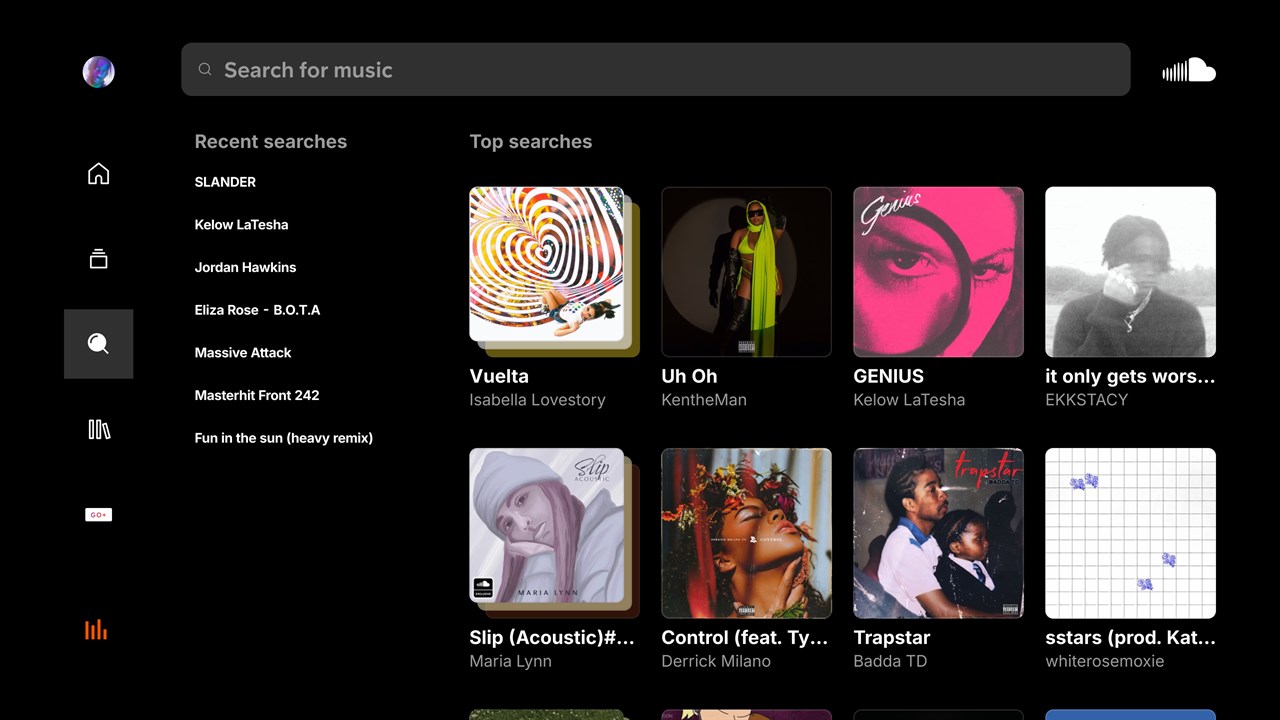Open the stacked playlists sidebar icon
This screenshot has height=720, width=1280.
pos(98,259)
